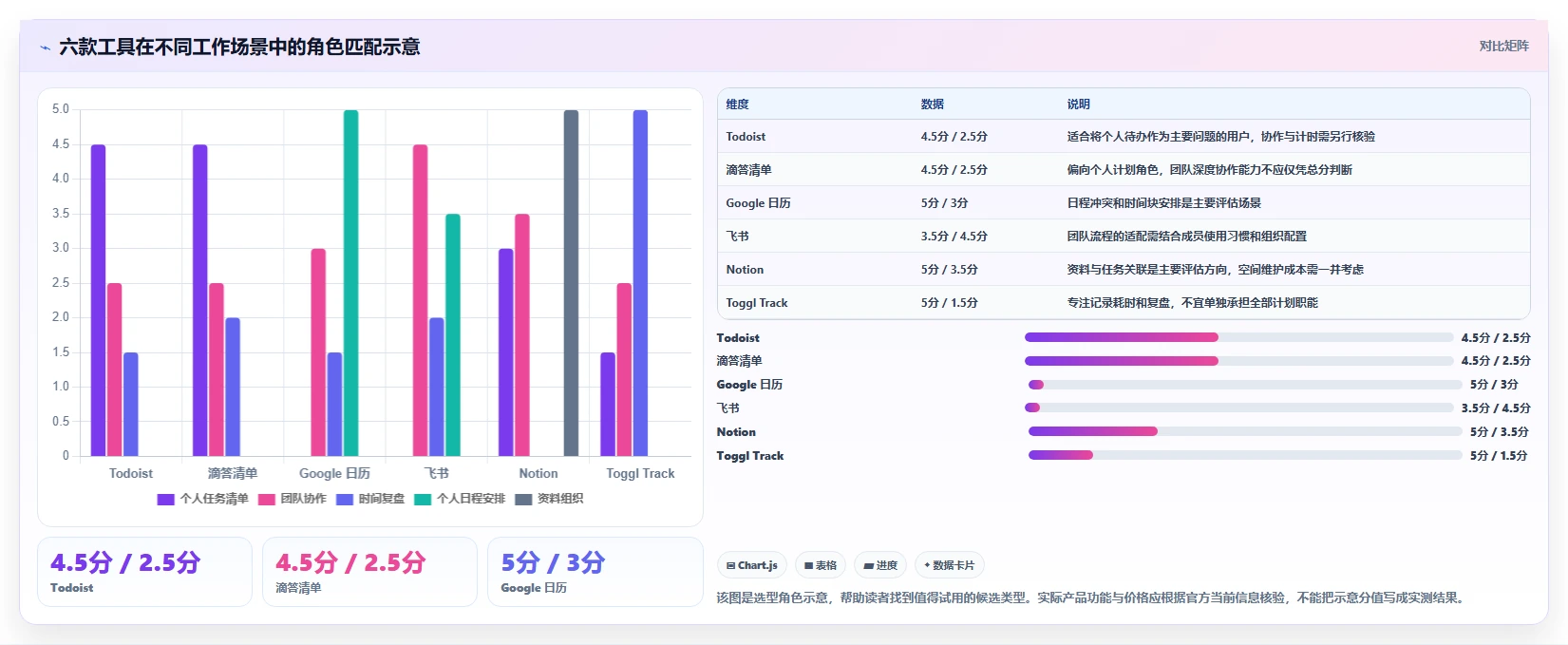The height and width of the screenshot is (645, 1568).
Task: Open the Todoist 4.5分 / 2.5分 summary card
Action: coord(144,572)
